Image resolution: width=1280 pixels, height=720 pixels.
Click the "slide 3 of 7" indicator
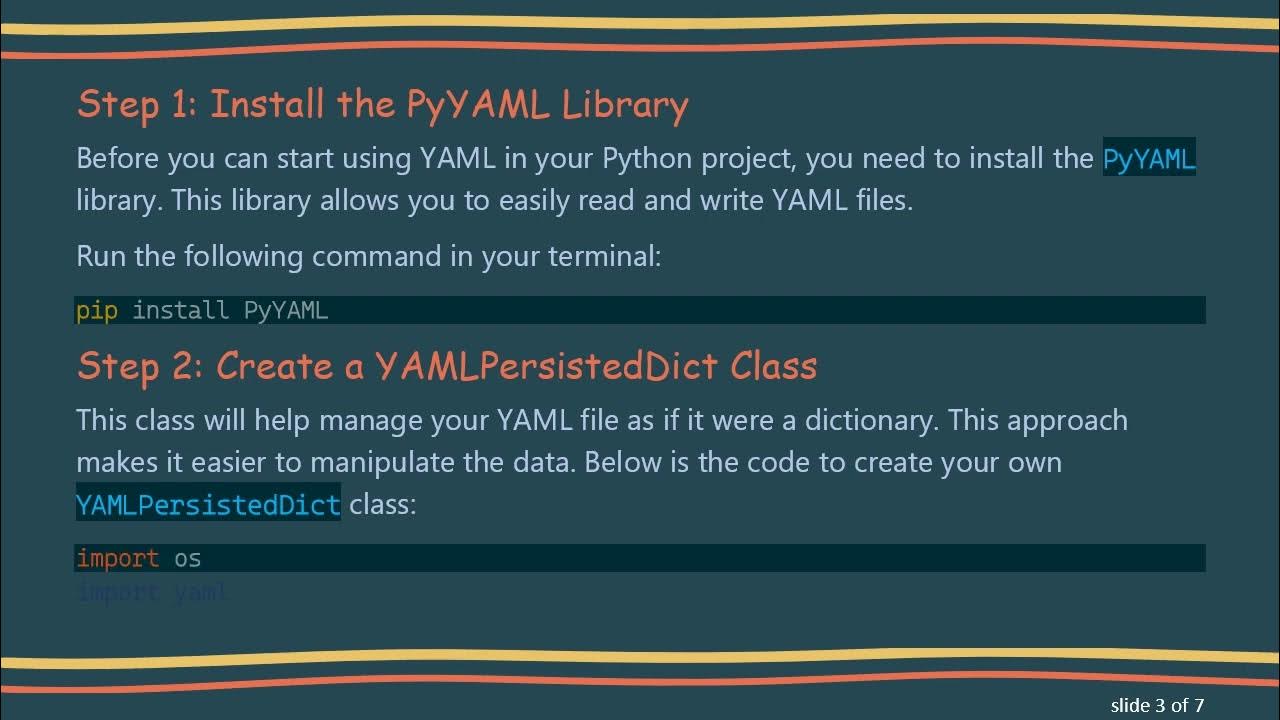click(x=1157, y=705)
